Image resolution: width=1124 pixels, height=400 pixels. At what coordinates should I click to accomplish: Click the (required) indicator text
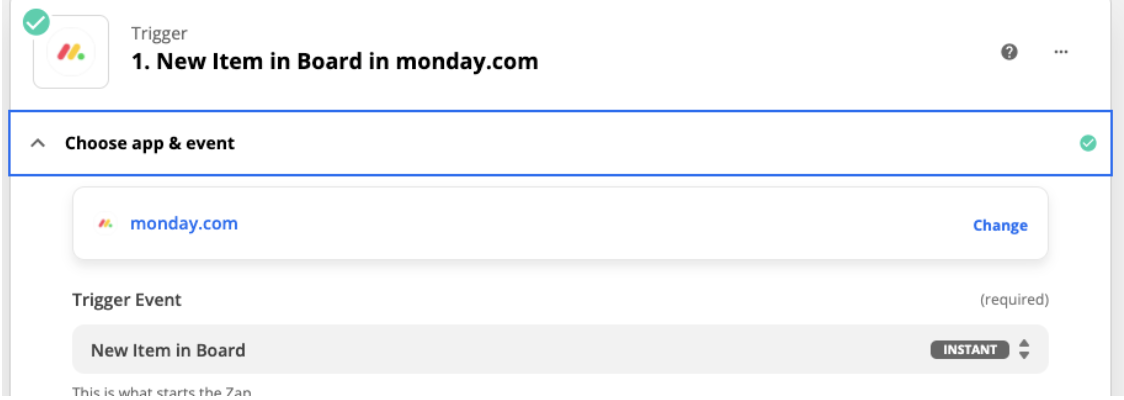1014,300
